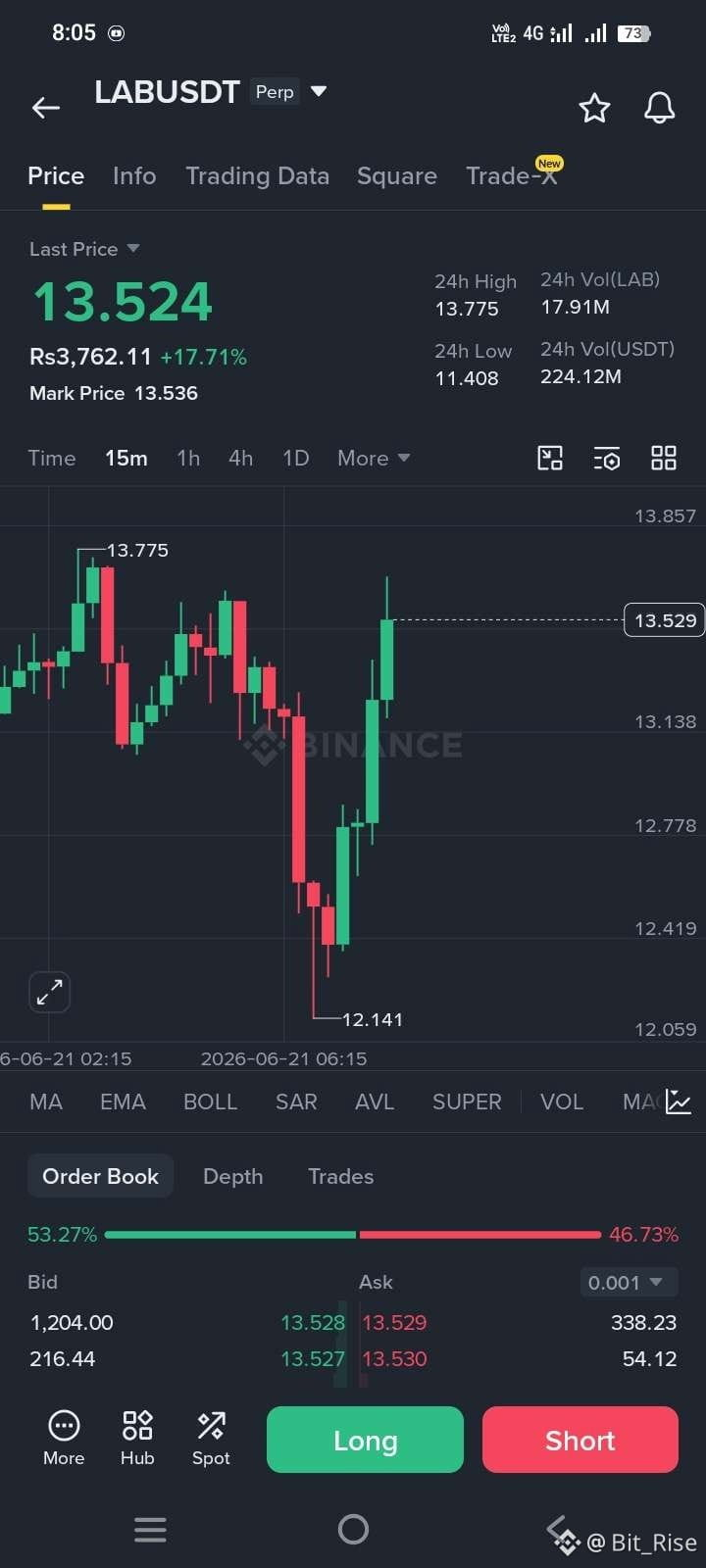This screenshot has height=1568, width=706.
Task: Open the indicator chart icon next to VOL
Action: click(679, 1102)
